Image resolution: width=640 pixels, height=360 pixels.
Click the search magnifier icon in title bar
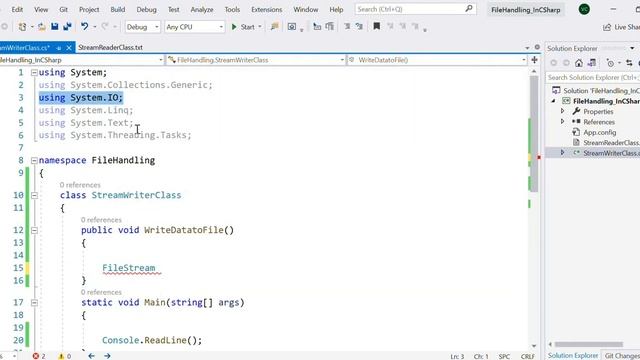click(469, 9)
